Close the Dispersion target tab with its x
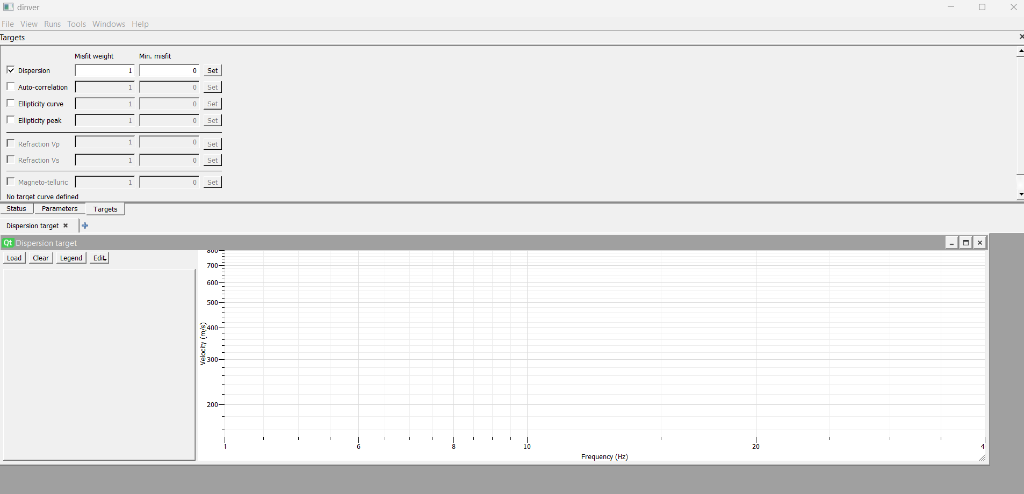The height and width of the screenshot is (494, 1024). click(65, 226)
